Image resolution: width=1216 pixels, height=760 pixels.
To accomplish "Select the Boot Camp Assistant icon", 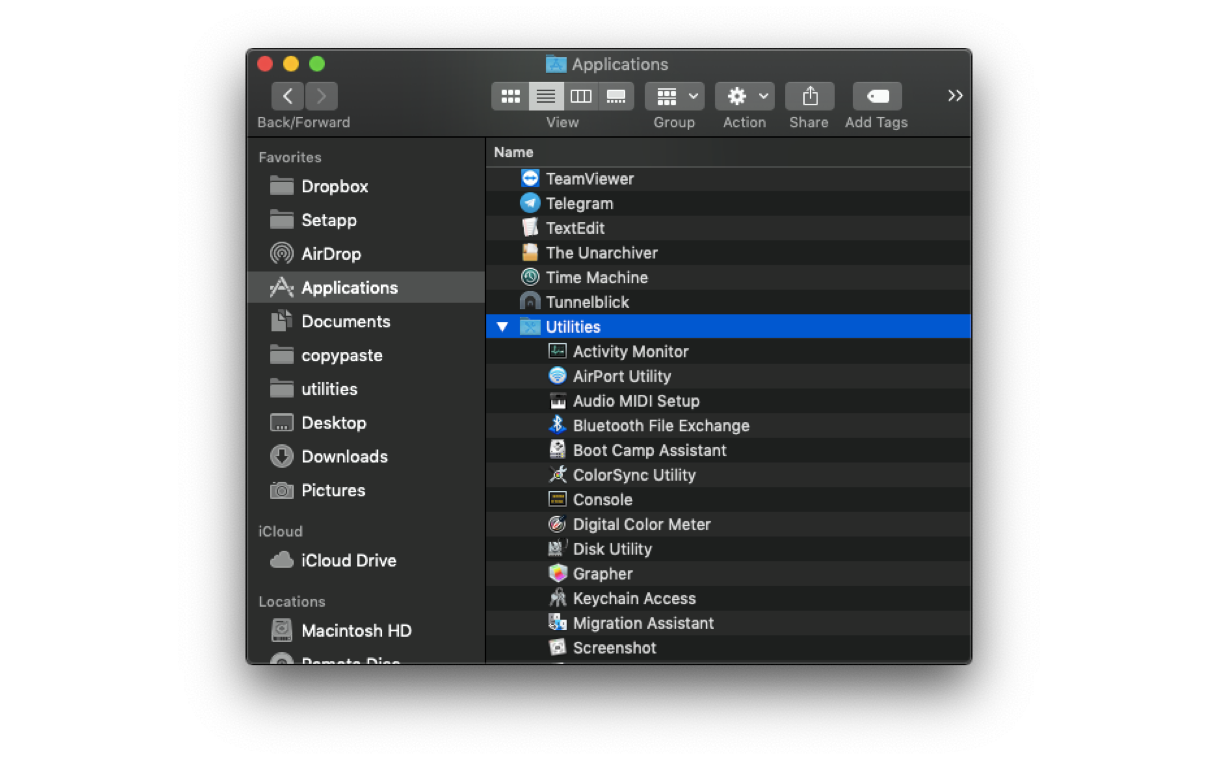I will coord(558,450).
